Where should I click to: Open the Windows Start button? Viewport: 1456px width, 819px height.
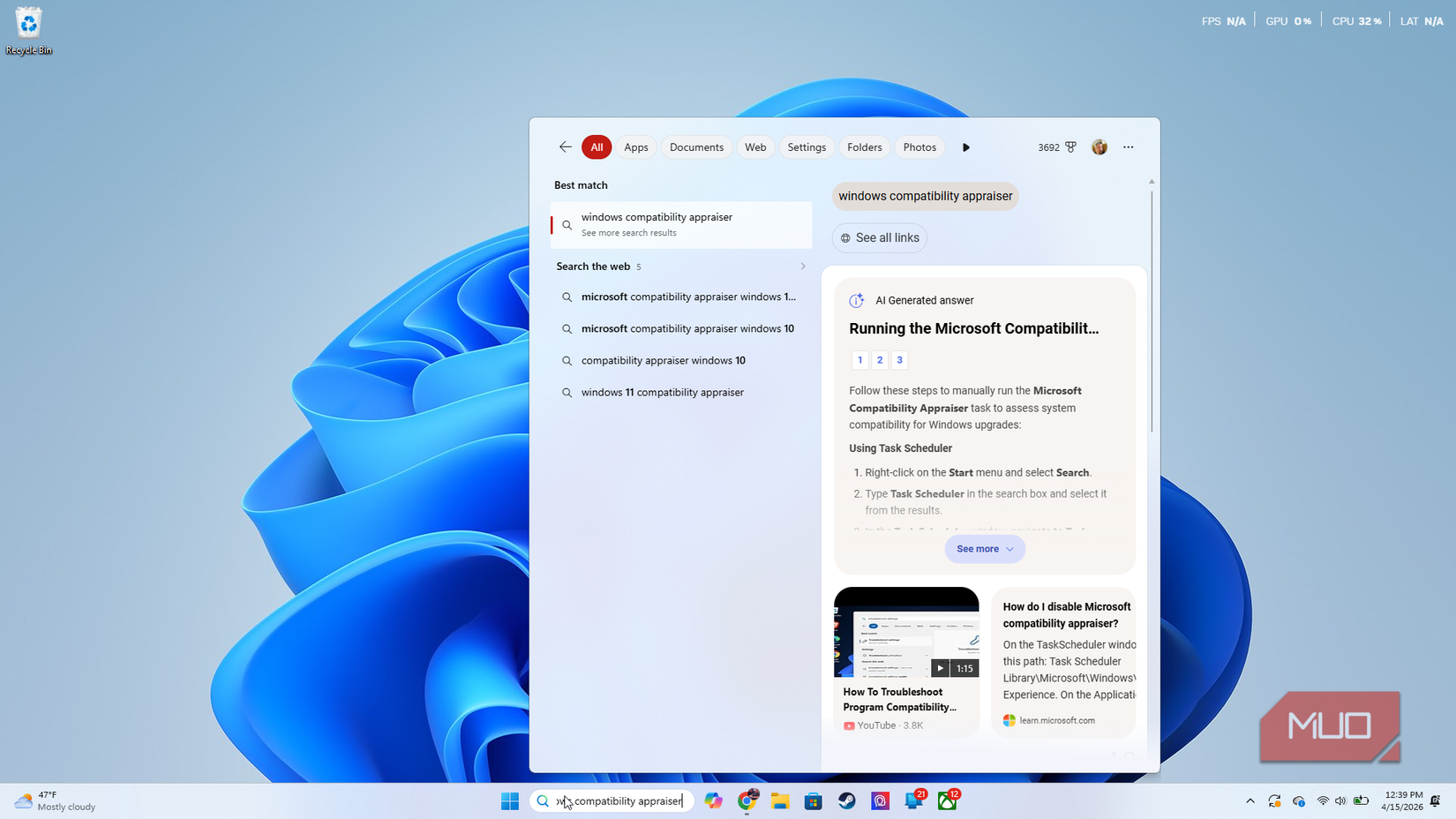coord(510,800)
